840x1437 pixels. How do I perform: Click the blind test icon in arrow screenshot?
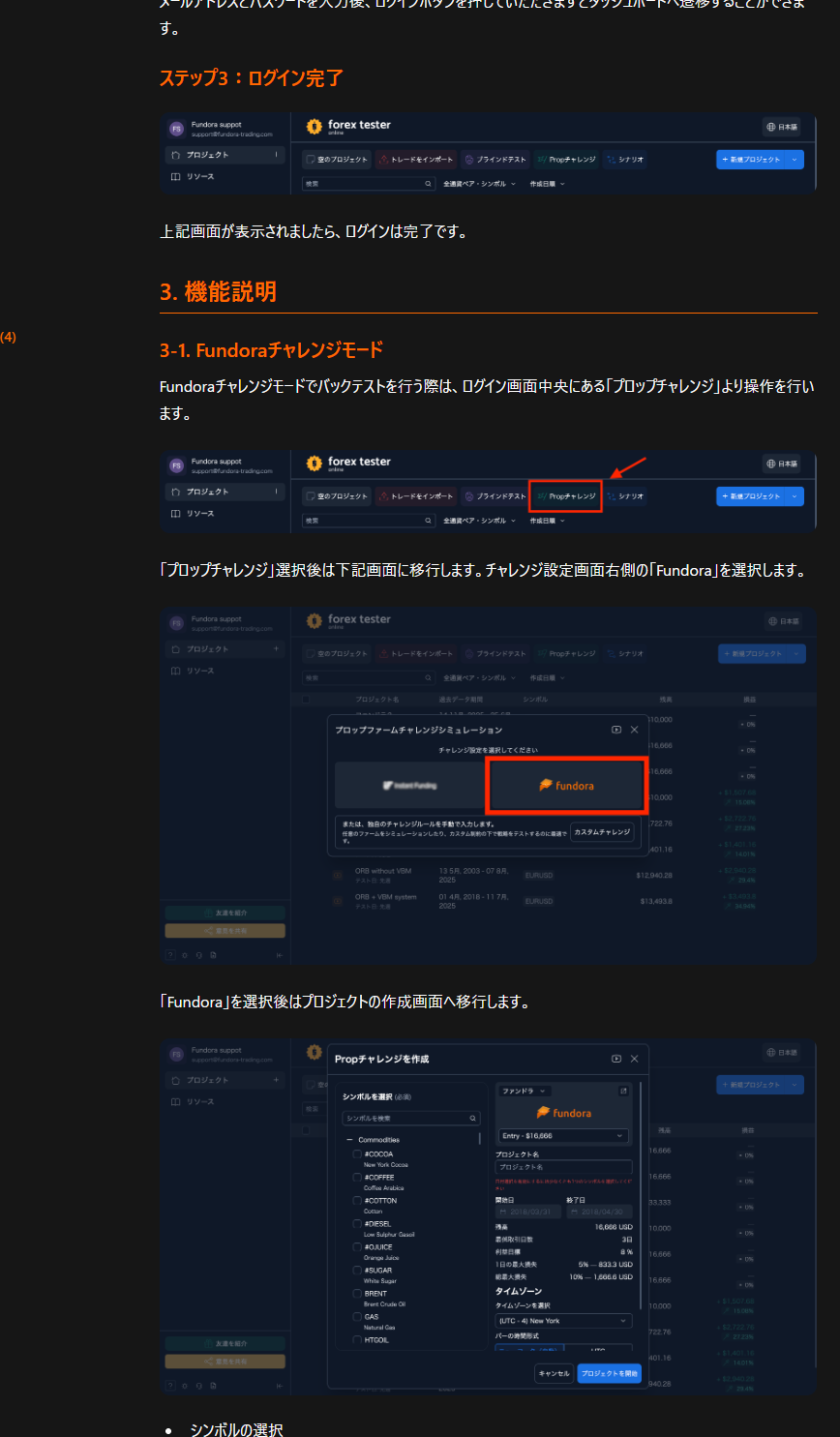(x=468, y=496)
